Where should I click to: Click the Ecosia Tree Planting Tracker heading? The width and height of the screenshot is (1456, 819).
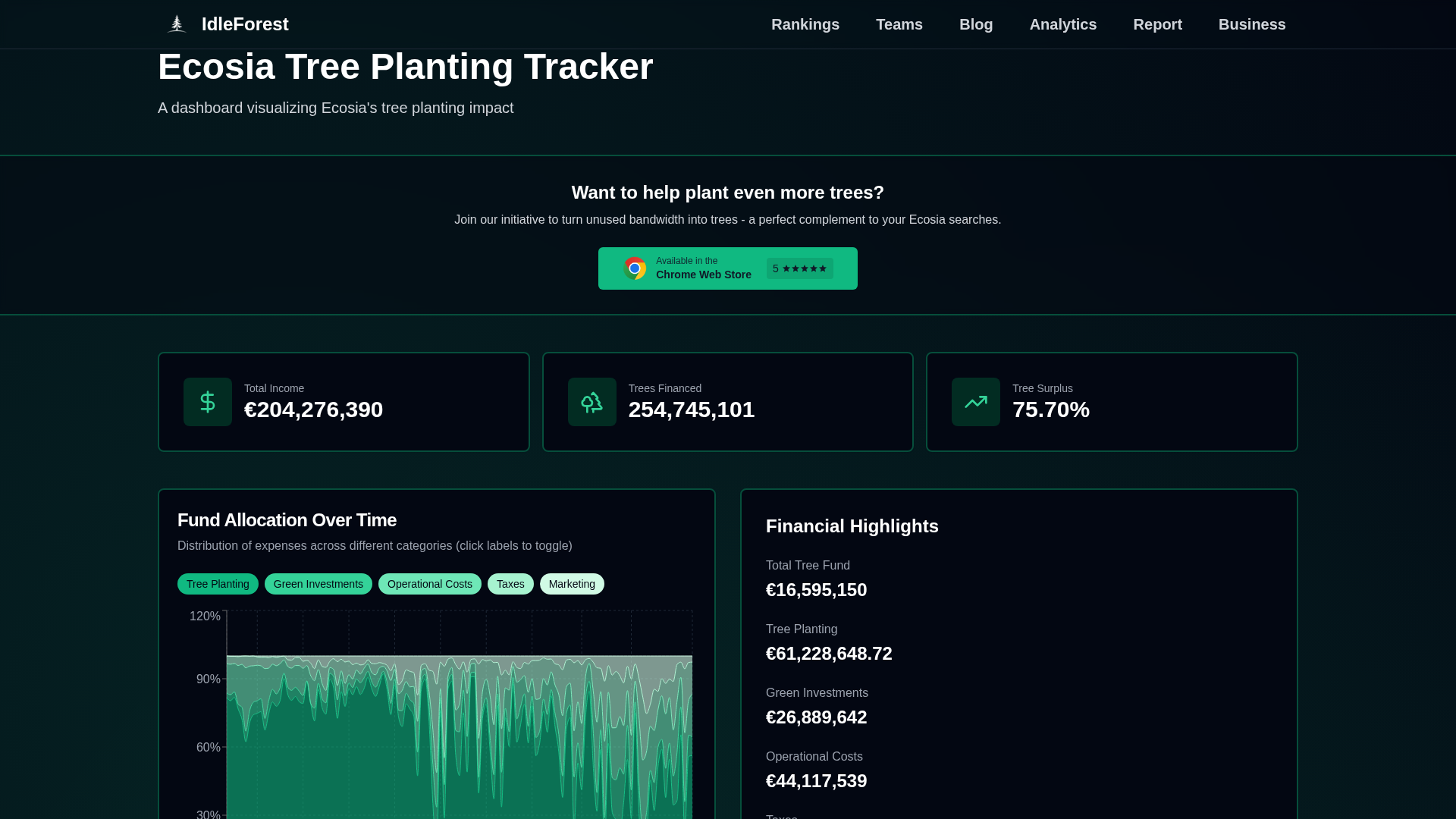tap(405, 67)
